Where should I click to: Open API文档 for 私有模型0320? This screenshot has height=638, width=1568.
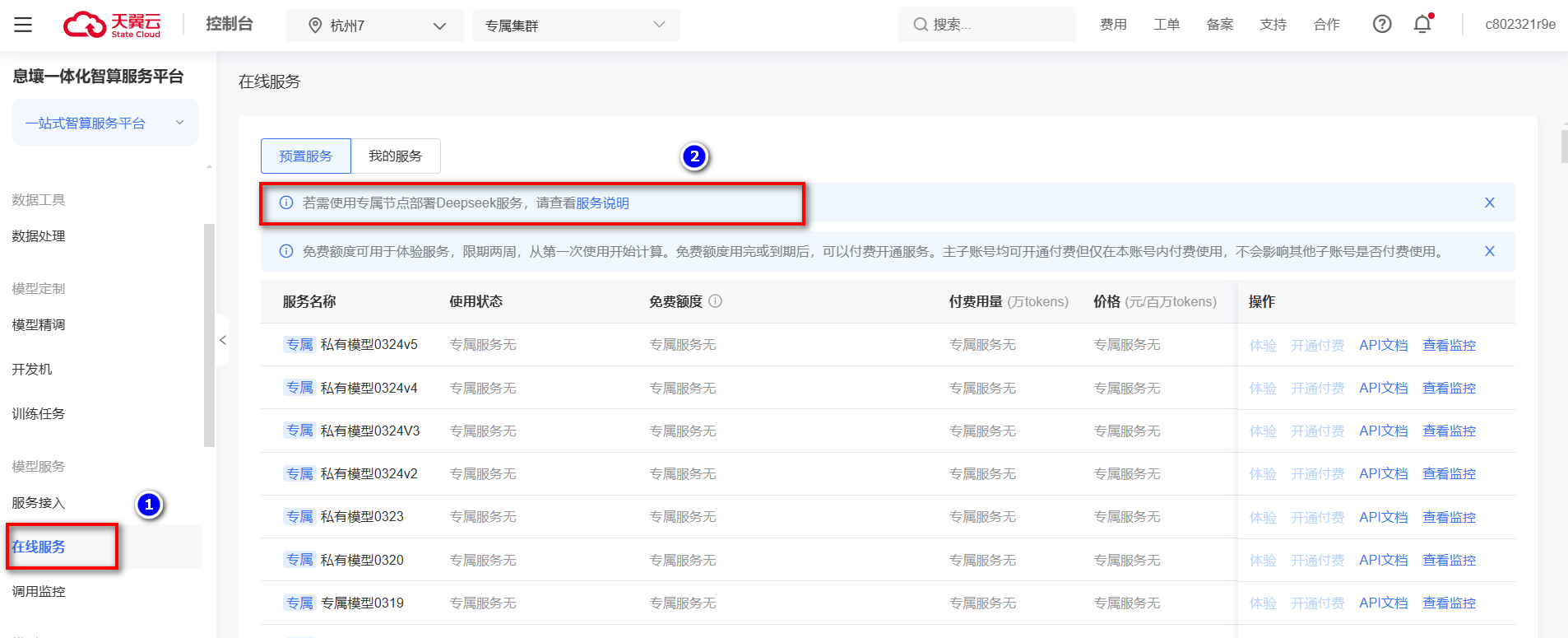(x=1384, y=560)
